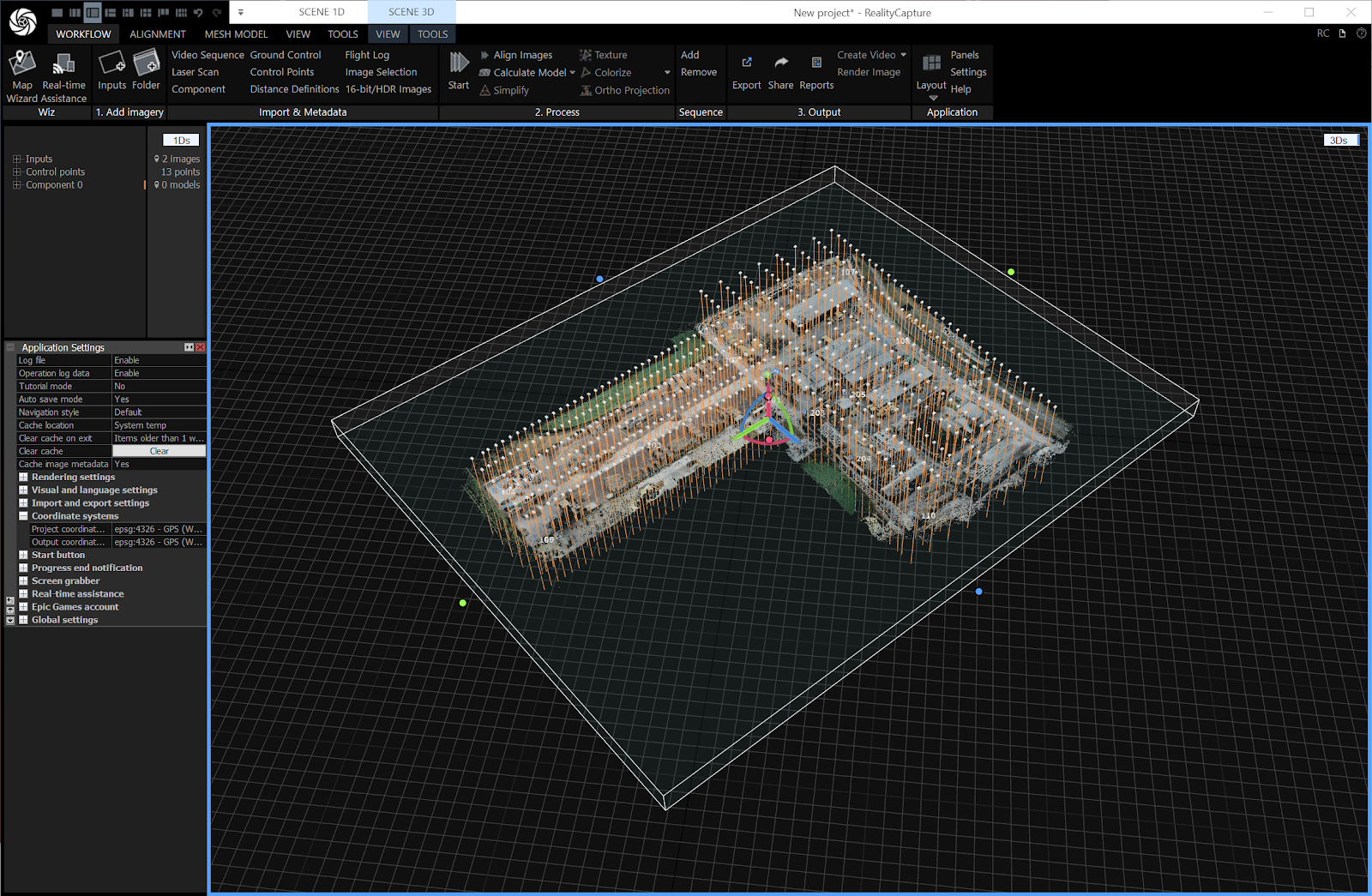
Task: Add an image Folder
Action: pos(147,70)
